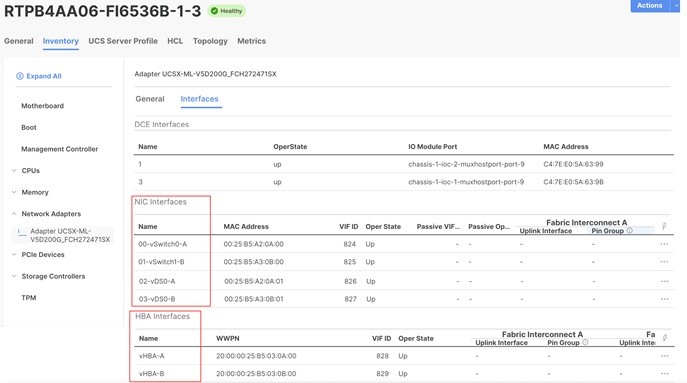Click VIF ID 824 cell
The height and width of the screenshot is (383, 687).
(350, 244)
